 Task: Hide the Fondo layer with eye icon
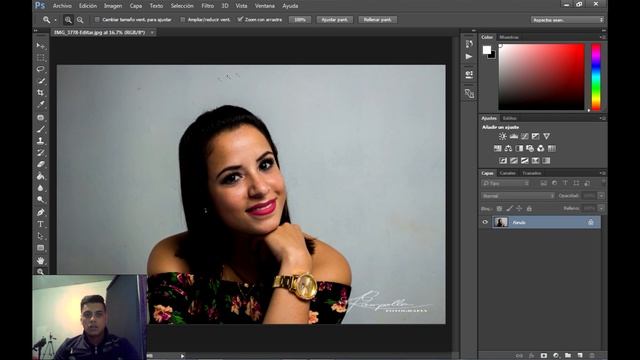pyautogui.click(x=485, y=222)
